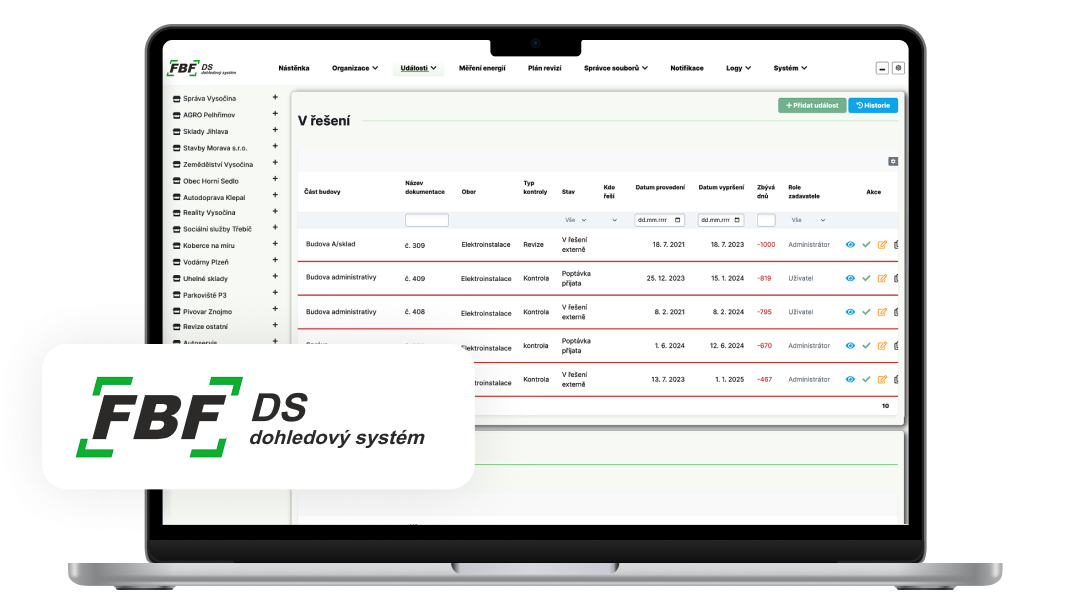The image size is (1072, 616).
Task: Click the AGRO Pelhřimov organization icon
Action: (x=176, y=116)
